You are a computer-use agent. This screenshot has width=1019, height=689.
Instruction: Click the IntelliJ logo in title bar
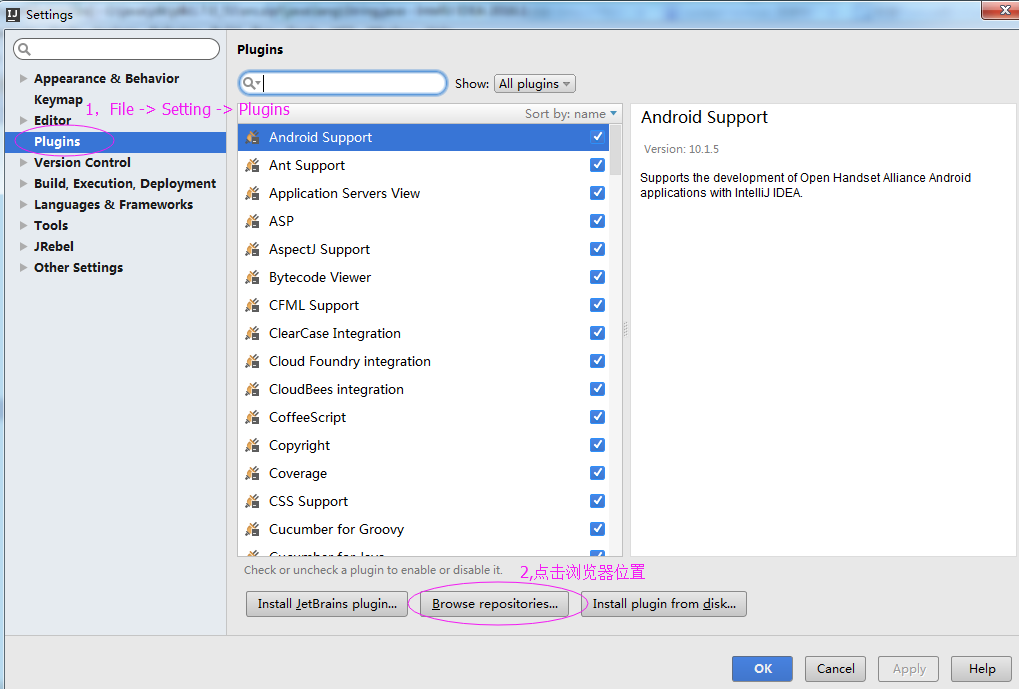pyautogui.click(x=12, y=14)
